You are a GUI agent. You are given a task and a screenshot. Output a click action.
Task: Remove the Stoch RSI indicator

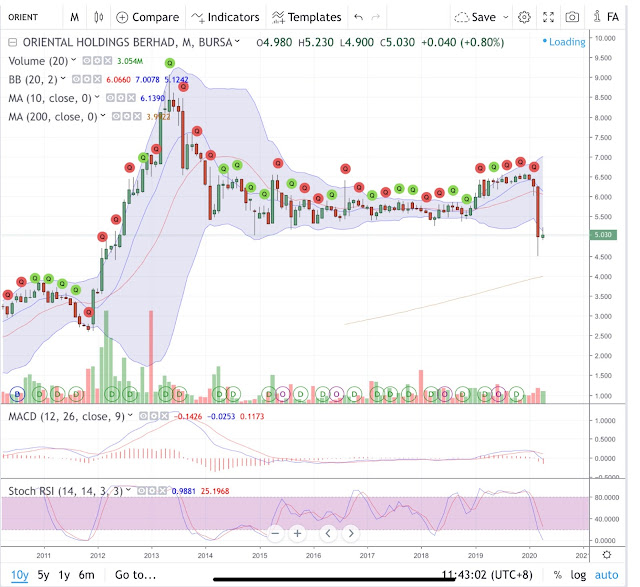tap(163, 491)
